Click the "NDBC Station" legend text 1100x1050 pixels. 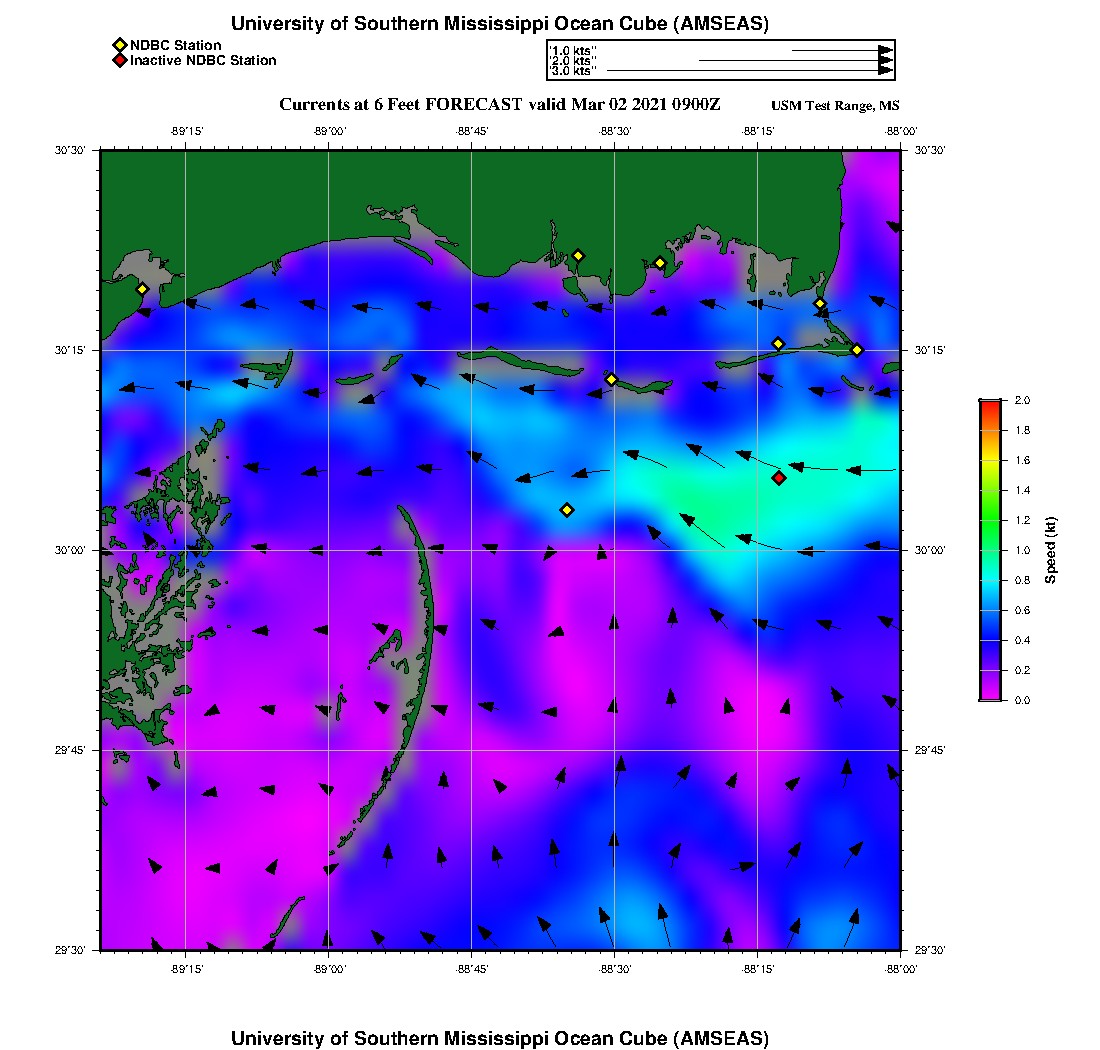(176, 45)
